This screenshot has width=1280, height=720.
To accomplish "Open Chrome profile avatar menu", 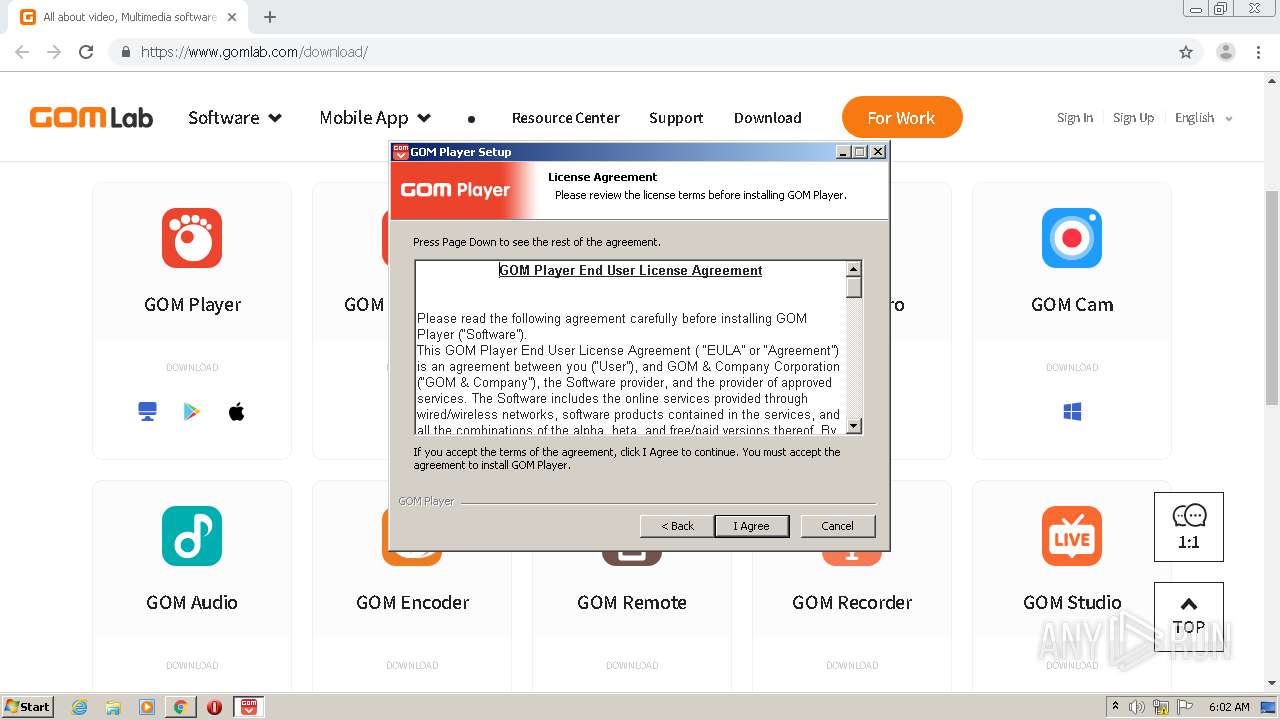I will 1226,52.
